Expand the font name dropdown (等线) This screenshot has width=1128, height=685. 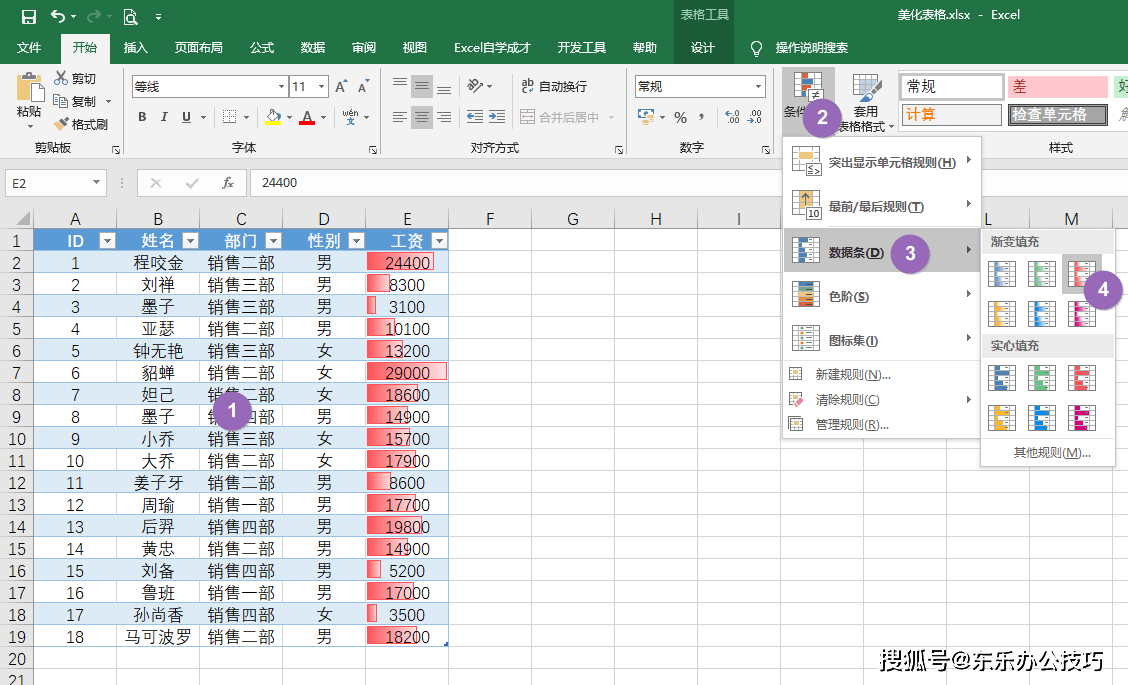(281, 86)
